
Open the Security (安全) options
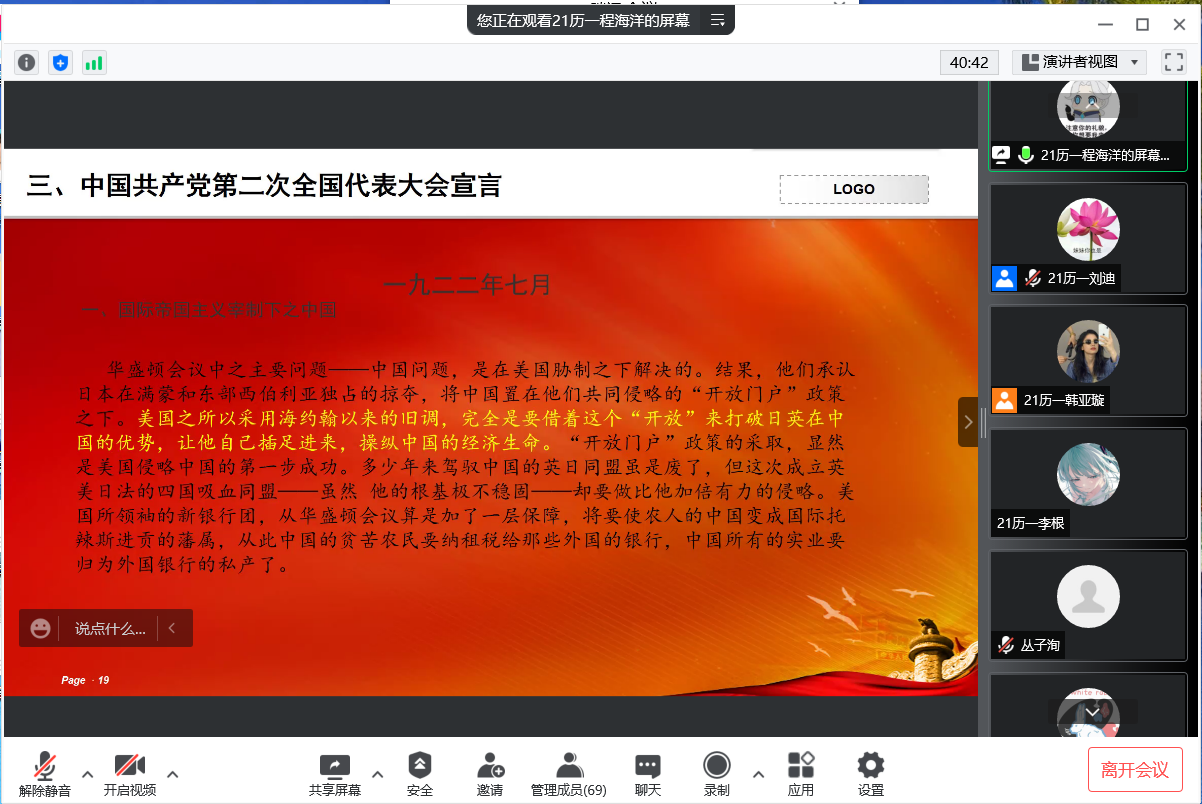tap(420, 774)
